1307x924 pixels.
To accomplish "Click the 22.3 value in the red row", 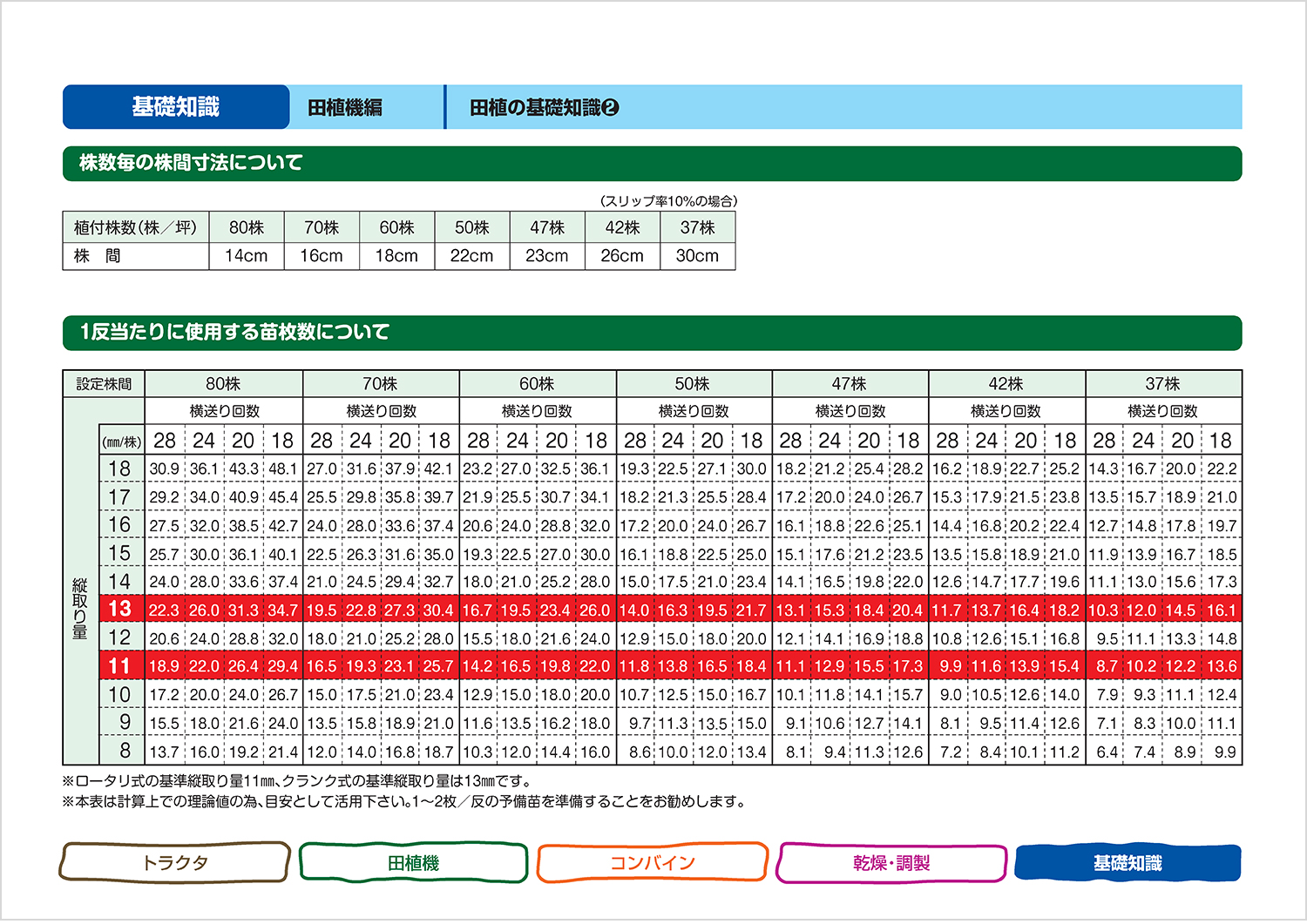I will (164, 610).
